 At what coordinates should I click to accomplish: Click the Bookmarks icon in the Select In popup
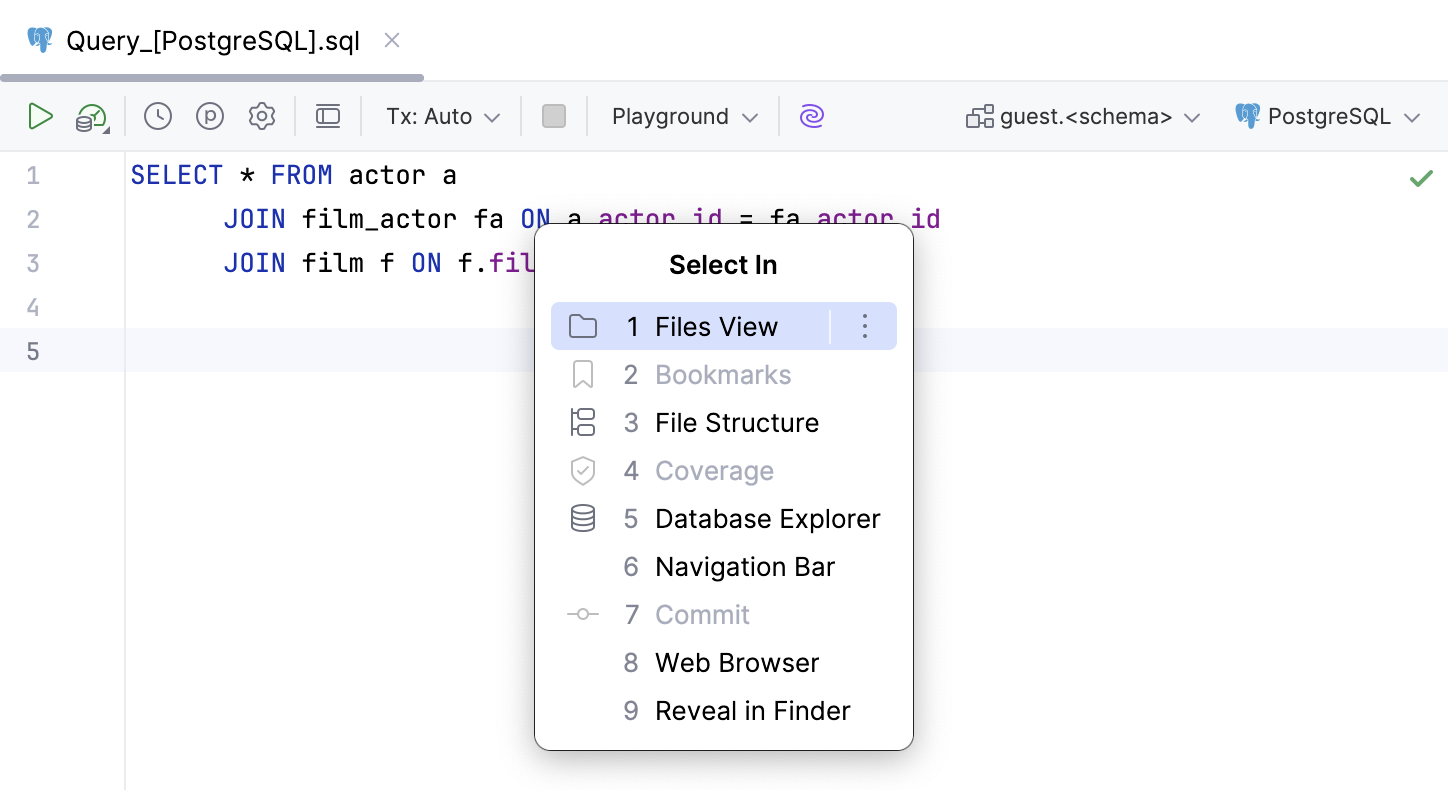tap(583, 374)
